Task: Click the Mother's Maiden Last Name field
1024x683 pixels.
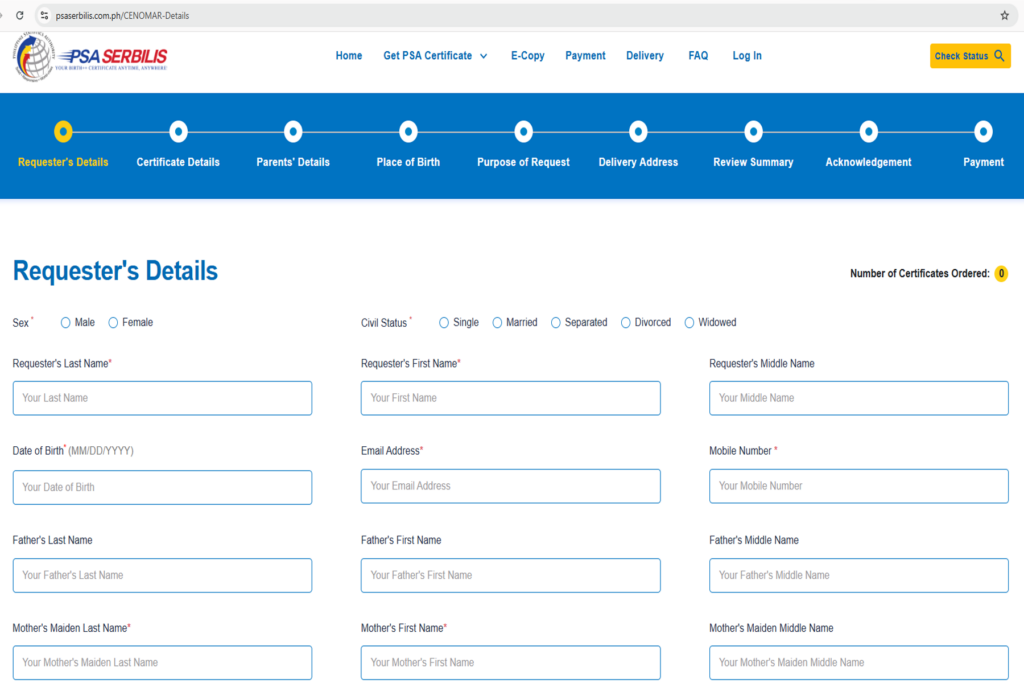Action: (163, 663)
